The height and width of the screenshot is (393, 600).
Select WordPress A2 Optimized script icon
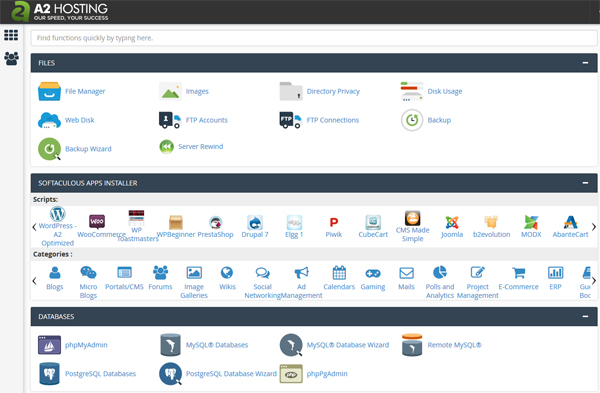(57, 214)
